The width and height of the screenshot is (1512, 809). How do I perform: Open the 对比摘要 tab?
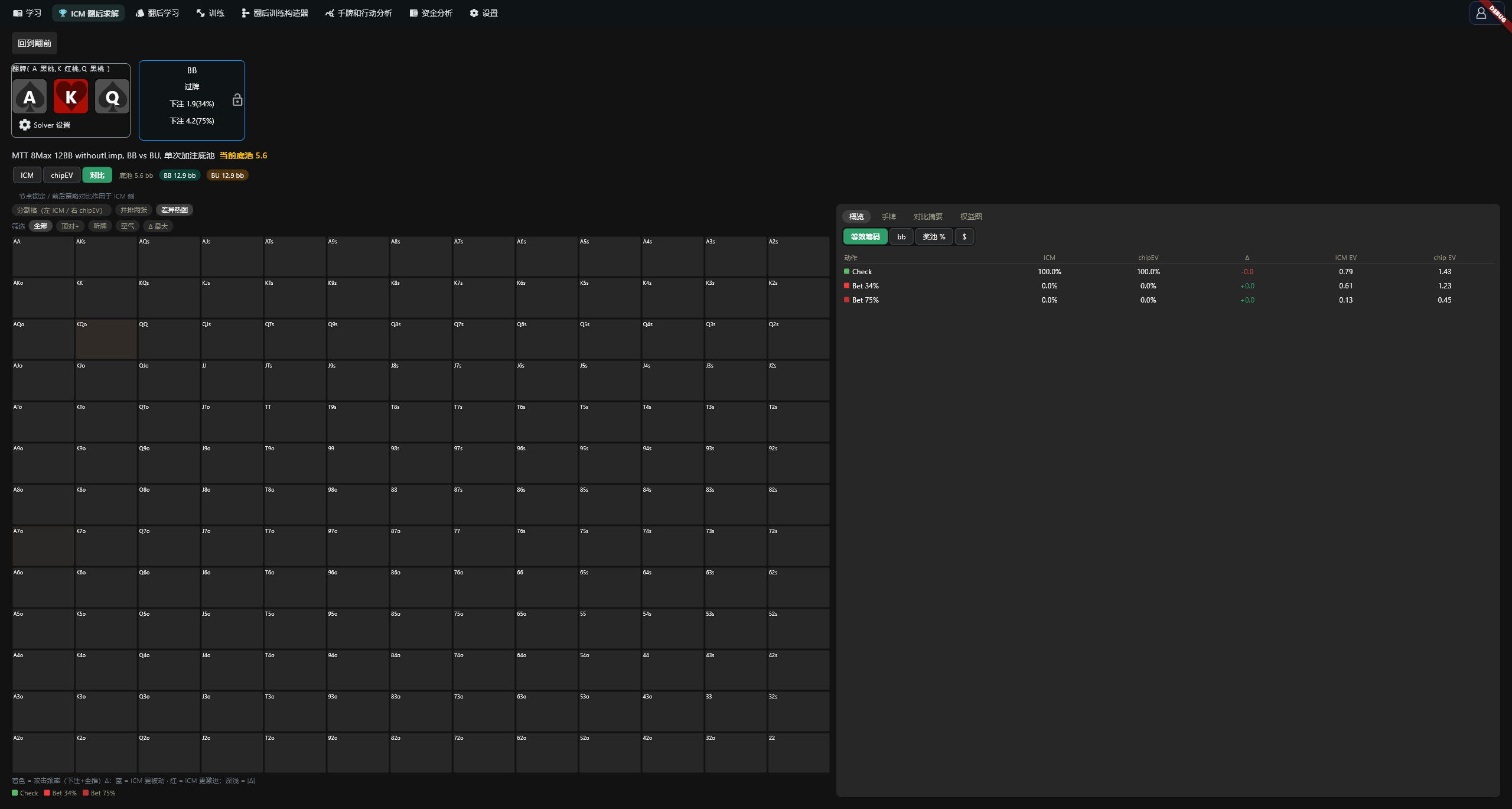coord(928,217)
